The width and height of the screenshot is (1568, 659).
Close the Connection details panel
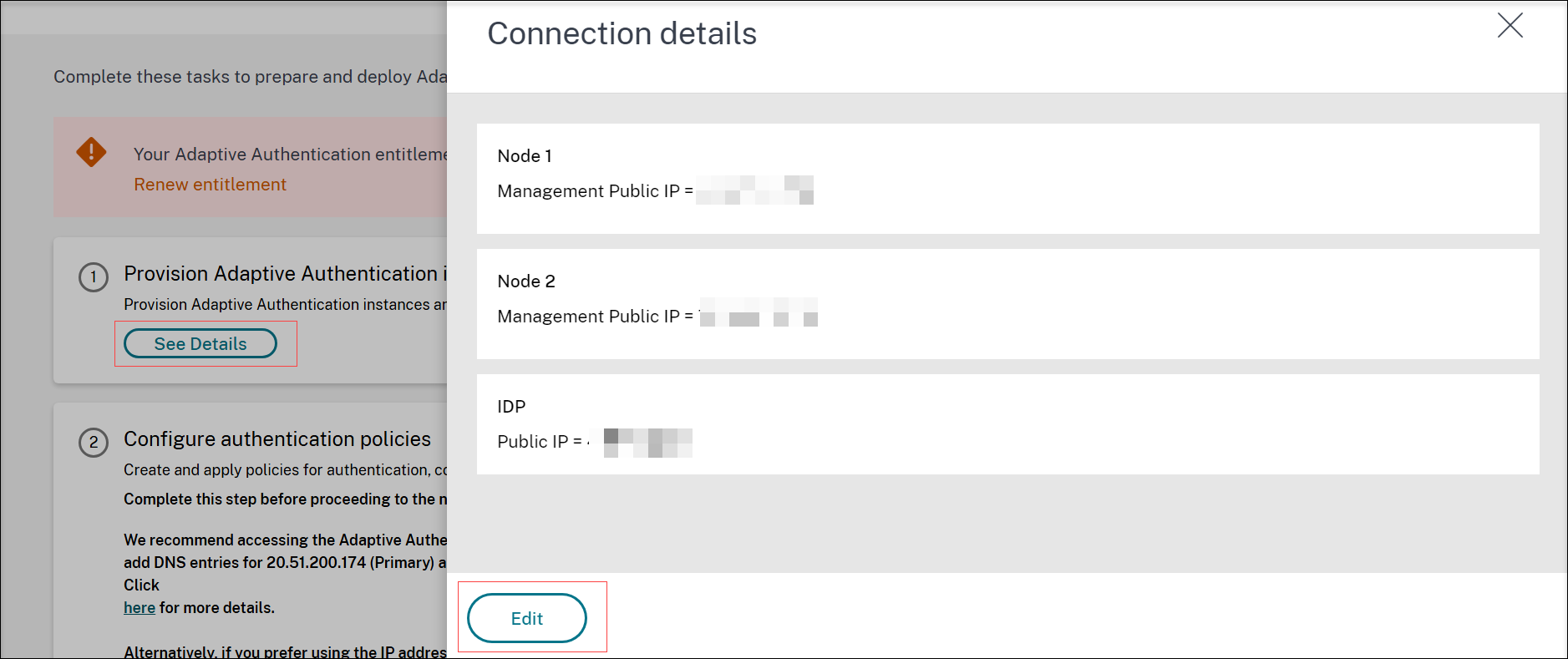pyautogui.click(x=1510, y=26)
